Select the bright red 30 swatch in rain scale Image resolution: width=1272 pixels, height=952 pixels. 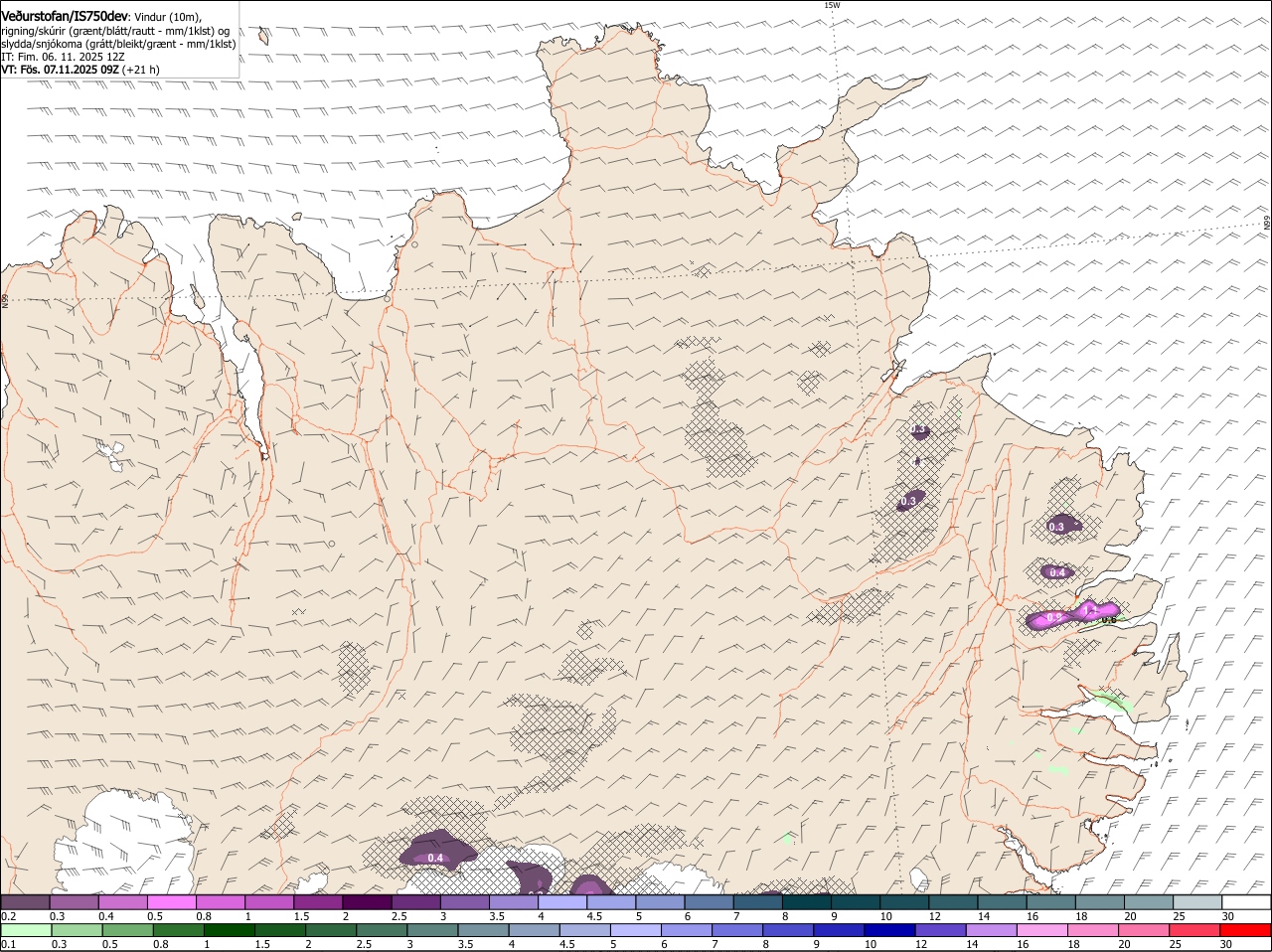click(x=1246, y=930)
